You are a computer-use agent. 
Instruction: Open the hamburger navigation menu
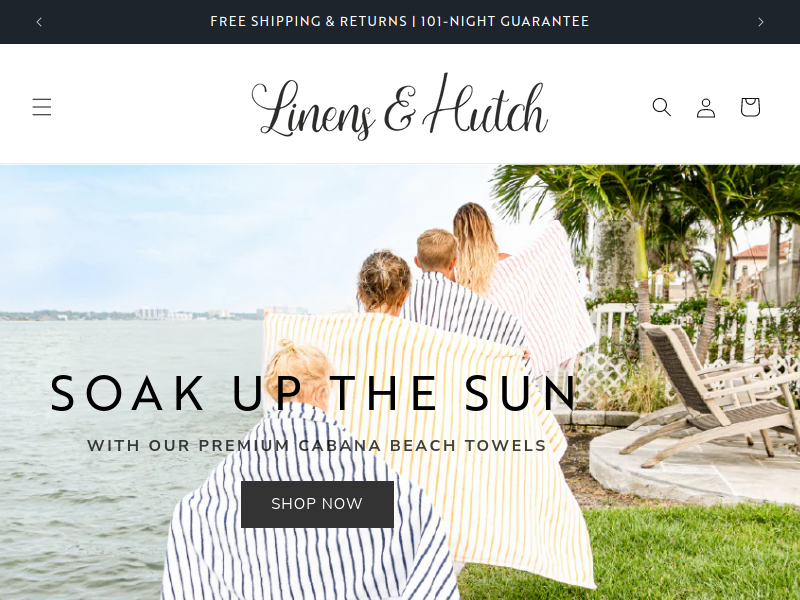(42, 107)
